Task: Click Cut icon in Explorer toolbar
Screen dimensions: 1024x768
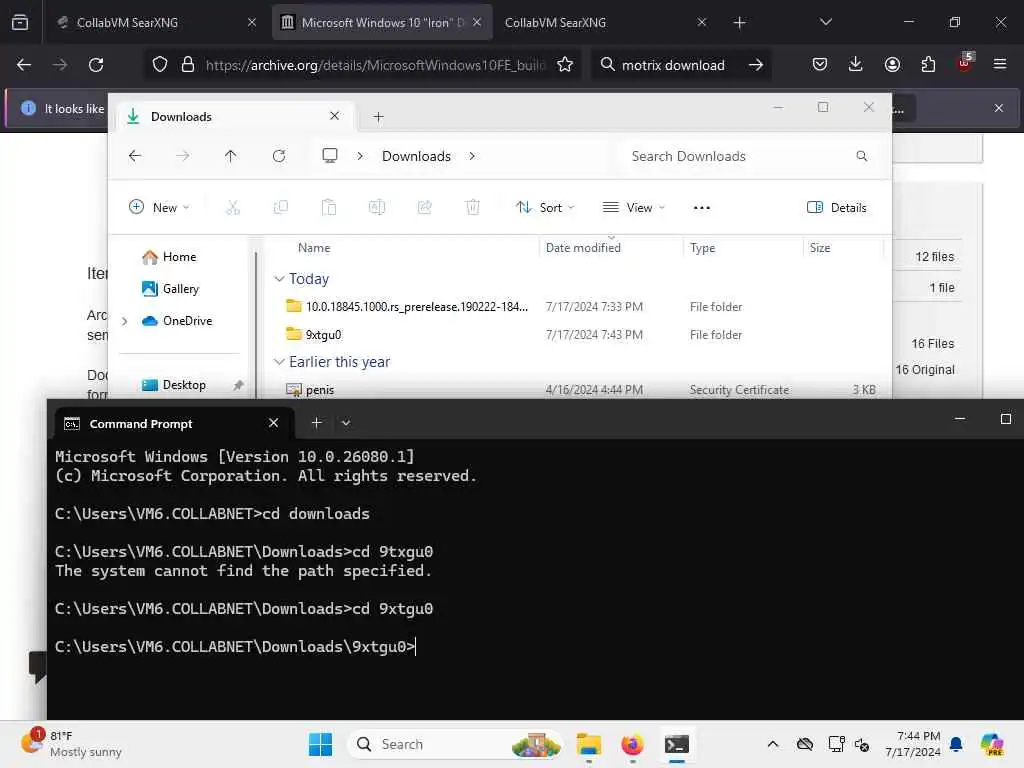Action: click(x=232, y=207)
